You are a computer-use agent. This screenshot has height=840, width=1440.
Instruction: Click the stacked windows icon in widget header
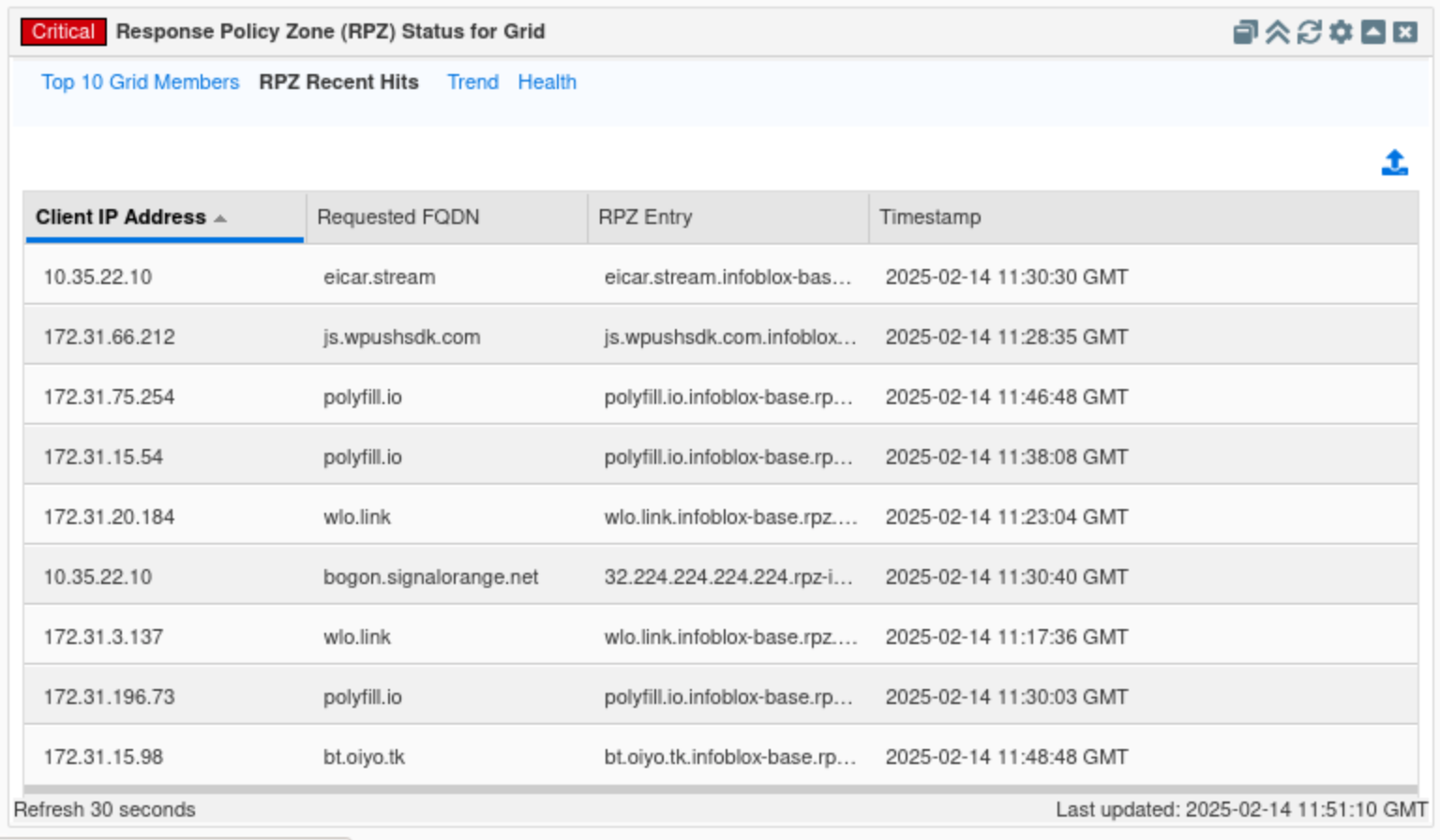[1245, 33]
